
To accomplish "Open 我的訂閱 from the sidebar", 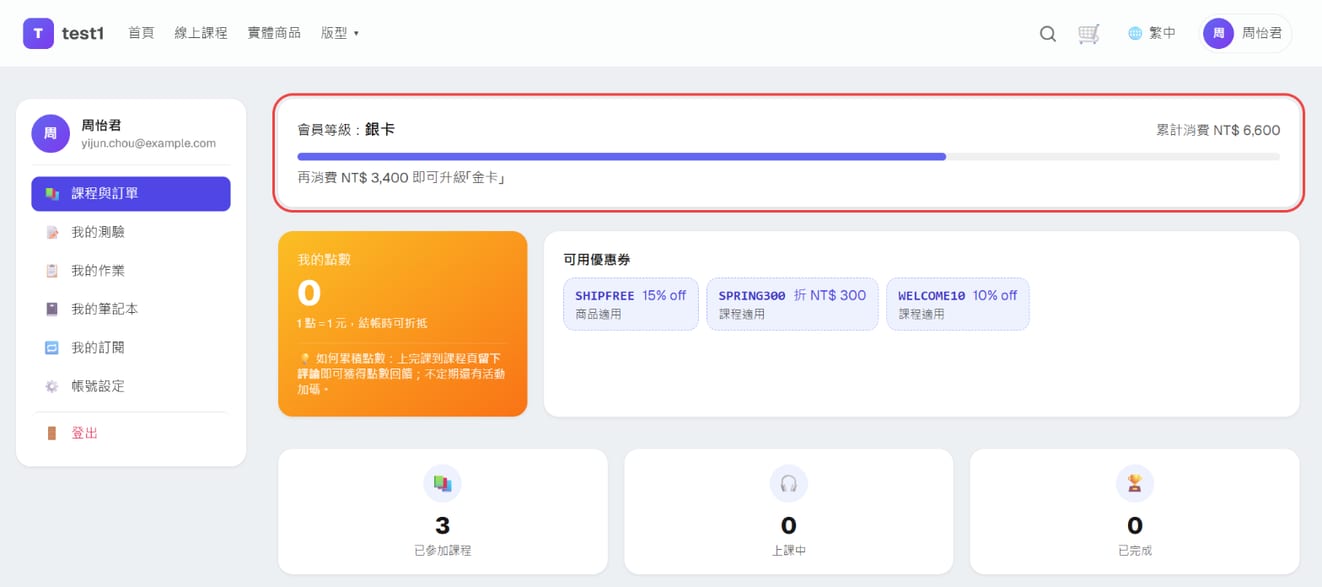I will (x=131, y=348).
